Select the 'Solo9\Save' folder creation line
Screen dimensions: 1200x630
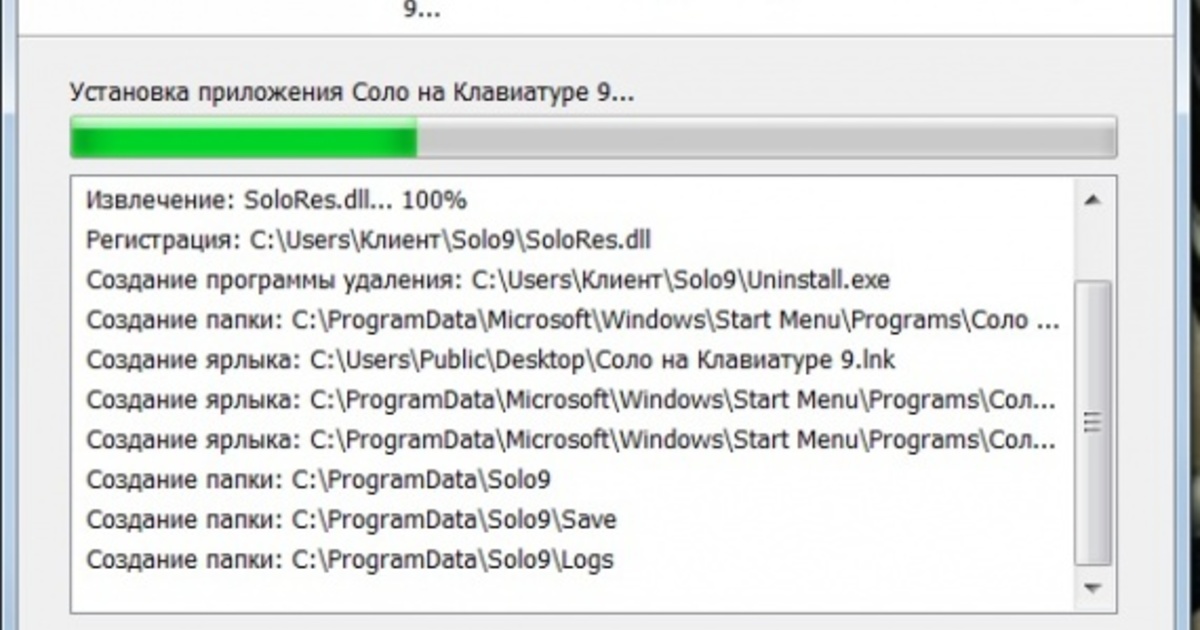pos(351,520)
